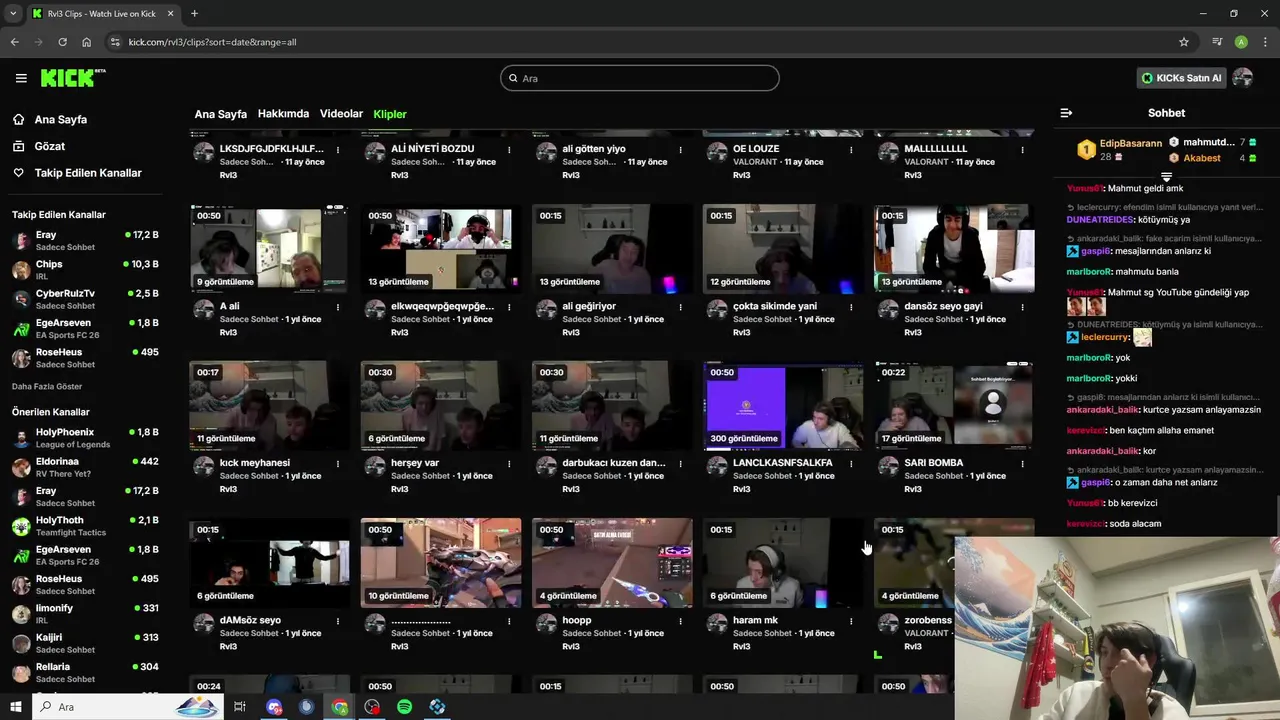
Task: Play the 'LANCLKASNFSALKFA' clip with 300 views
Action: click(783, 406)
